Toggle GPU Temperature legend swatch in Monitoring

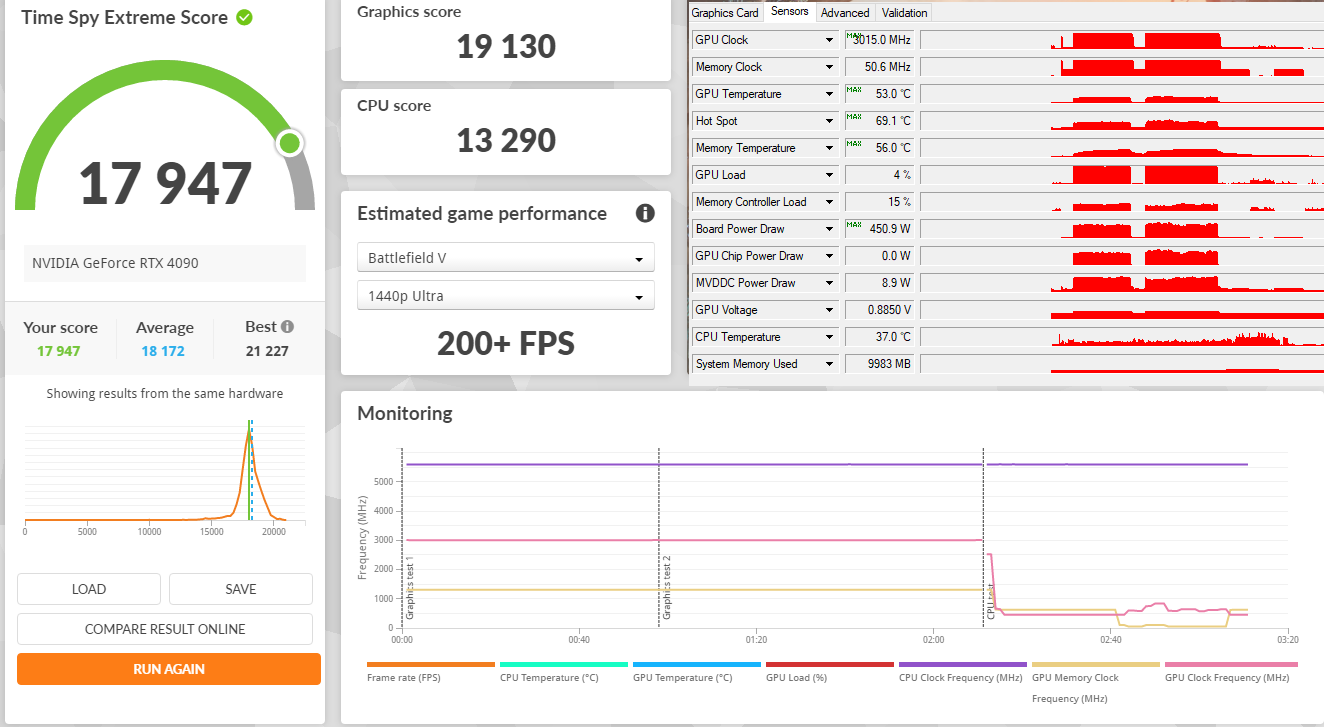697,664
